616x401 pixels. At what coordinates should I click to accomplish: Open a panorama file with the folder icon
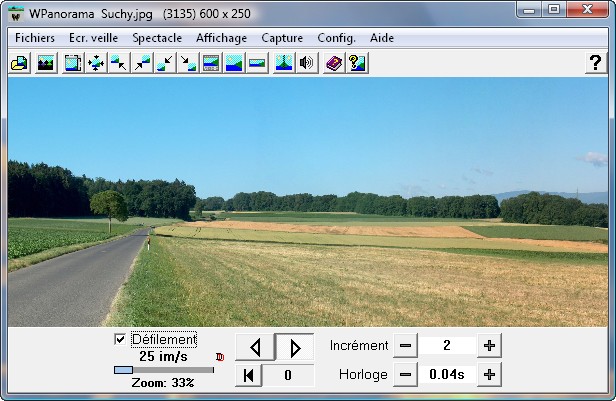click(20, 63)
